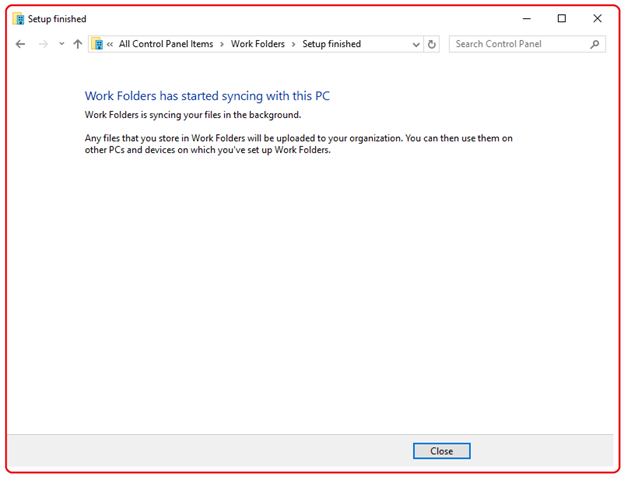Viewport: 624px width, 477px height.
Task: Go up one level with Up arrow
Action: [78, 44]
